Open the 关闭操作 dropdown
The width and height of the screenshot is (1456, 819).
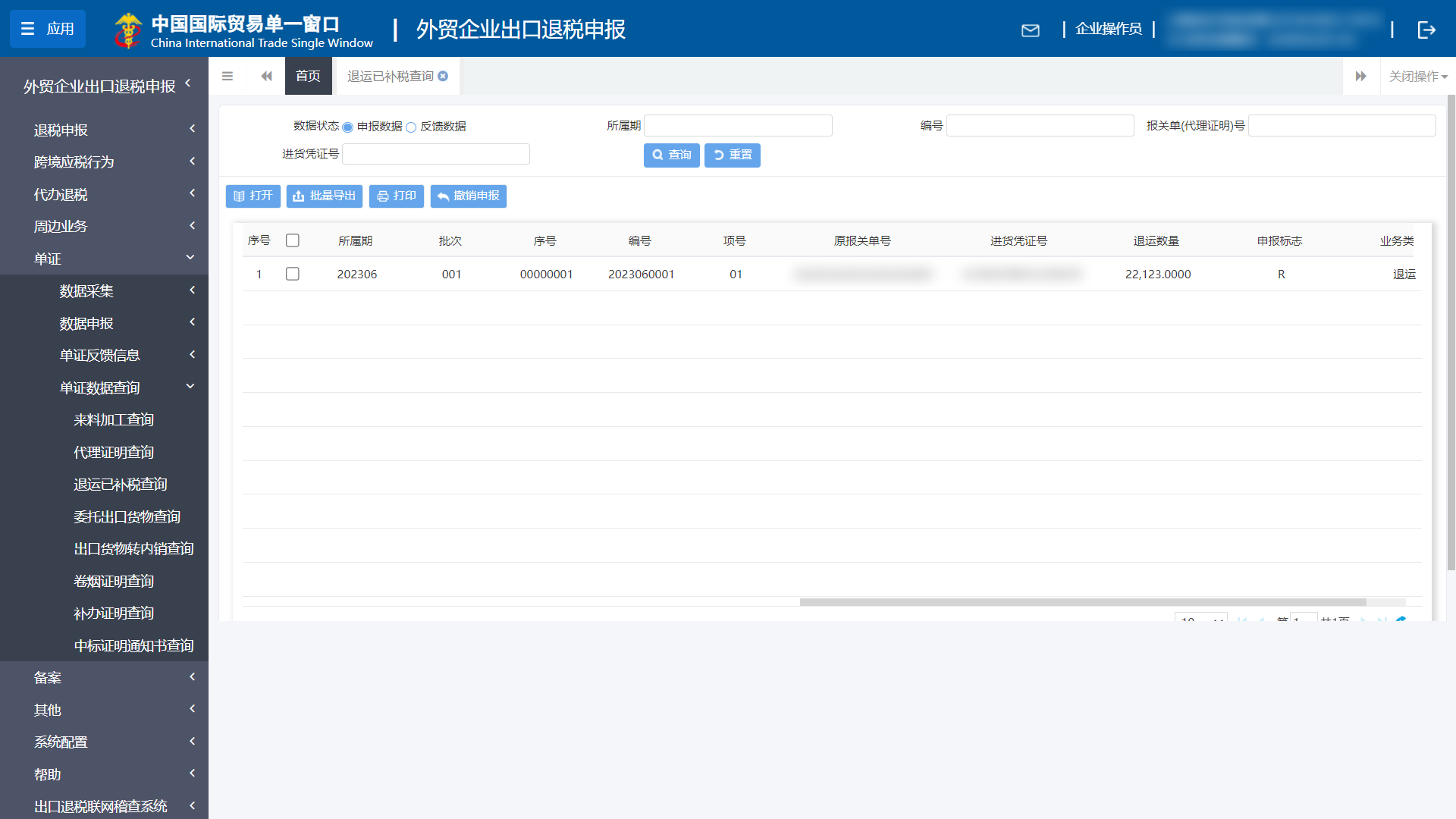tap(1417, 76)
